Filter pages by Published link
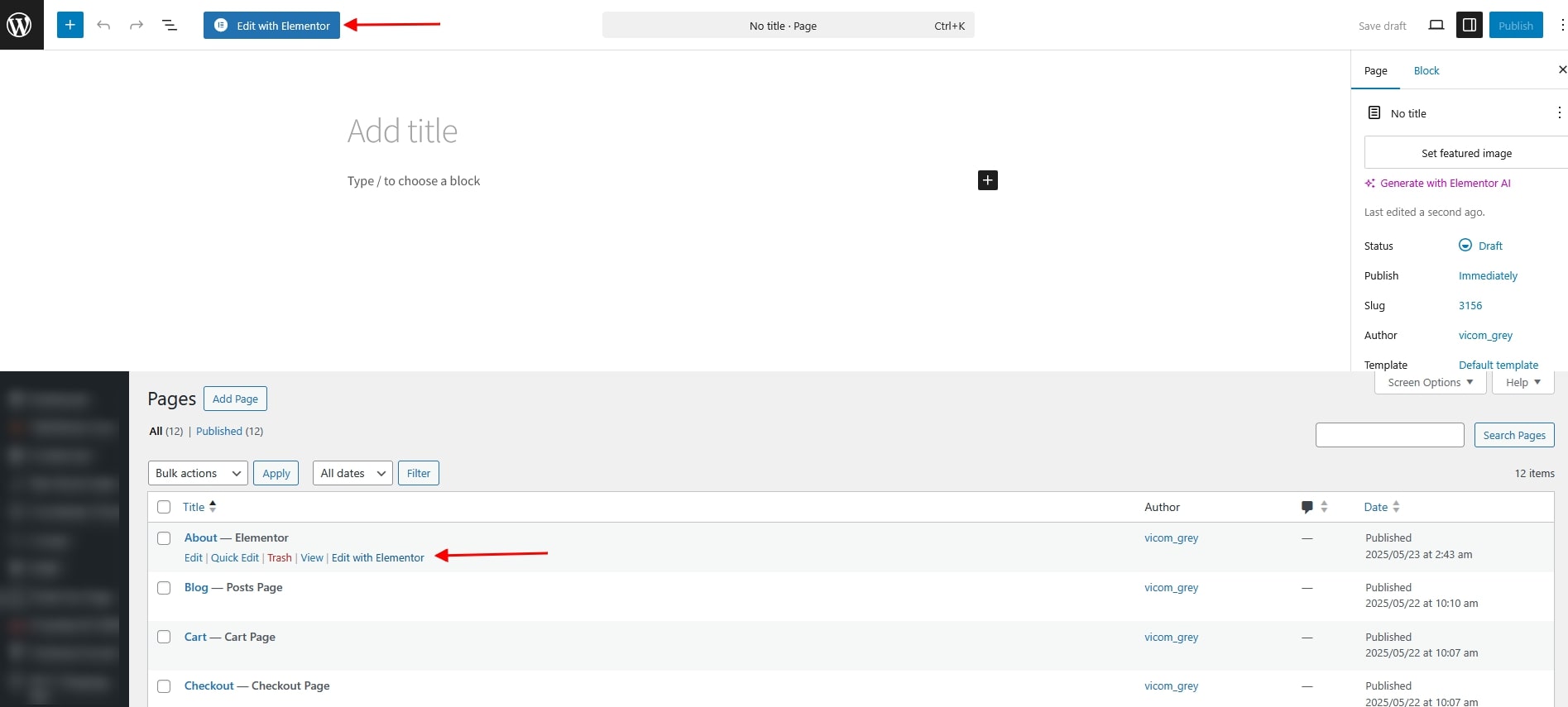 [219, 432]
